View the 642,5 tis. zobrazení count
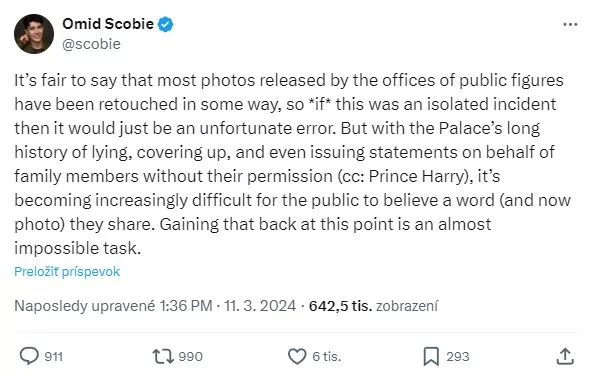Image resolution: width=594 pixels, height=376 pixels. pyautogui.click(x=373, y=306)
